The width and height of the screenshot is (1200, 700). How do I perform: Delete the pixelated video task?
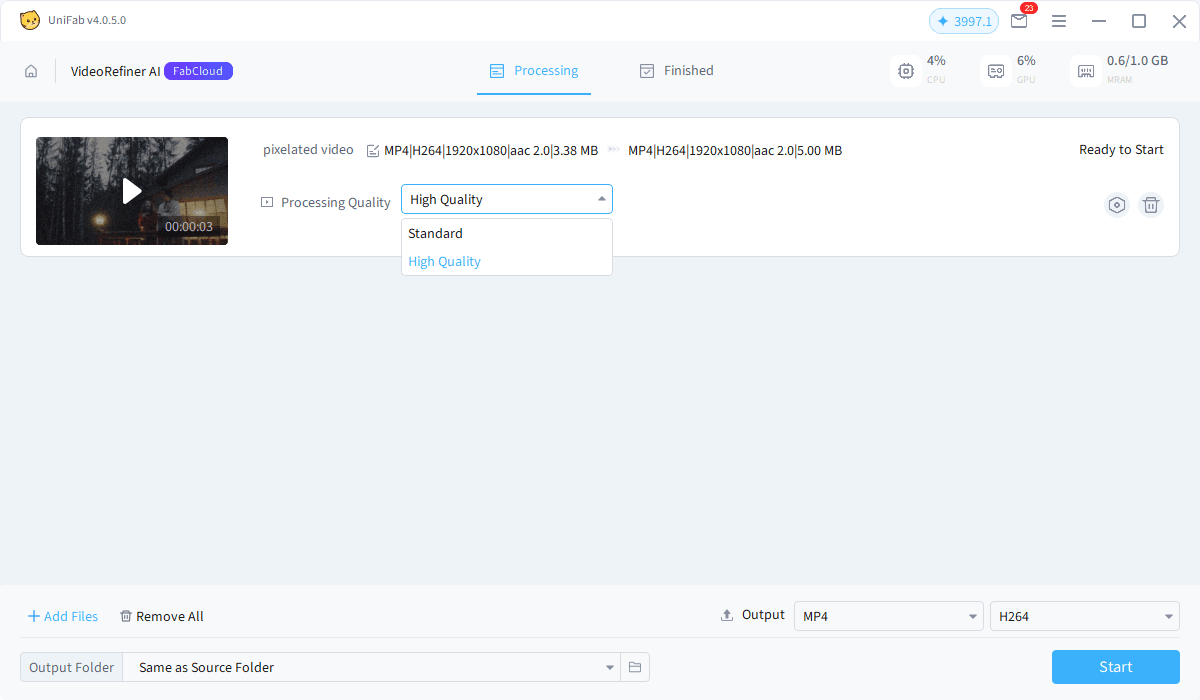(1151, 205)
